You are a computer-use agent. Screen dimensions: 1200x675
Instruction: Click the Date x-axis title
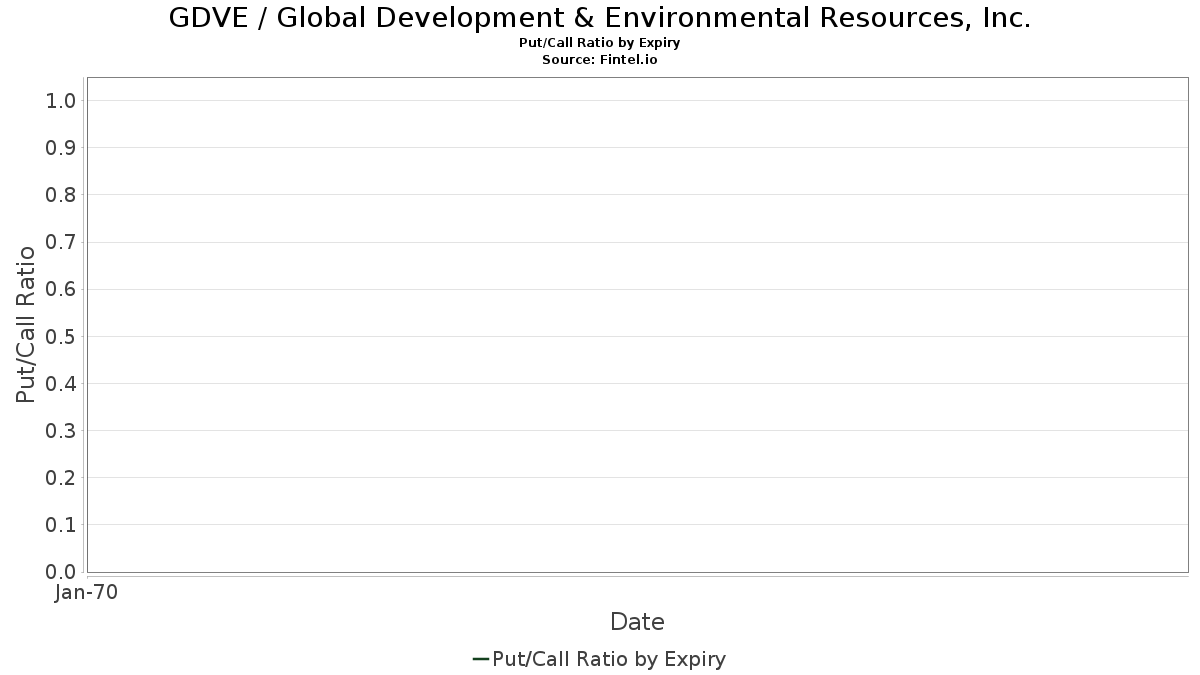[x=637, y=622]
